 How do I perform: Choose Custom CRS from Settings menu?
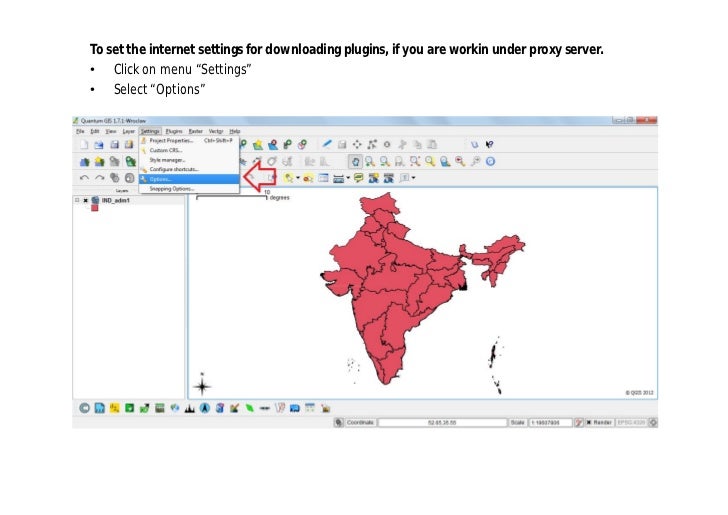point(189,150)
